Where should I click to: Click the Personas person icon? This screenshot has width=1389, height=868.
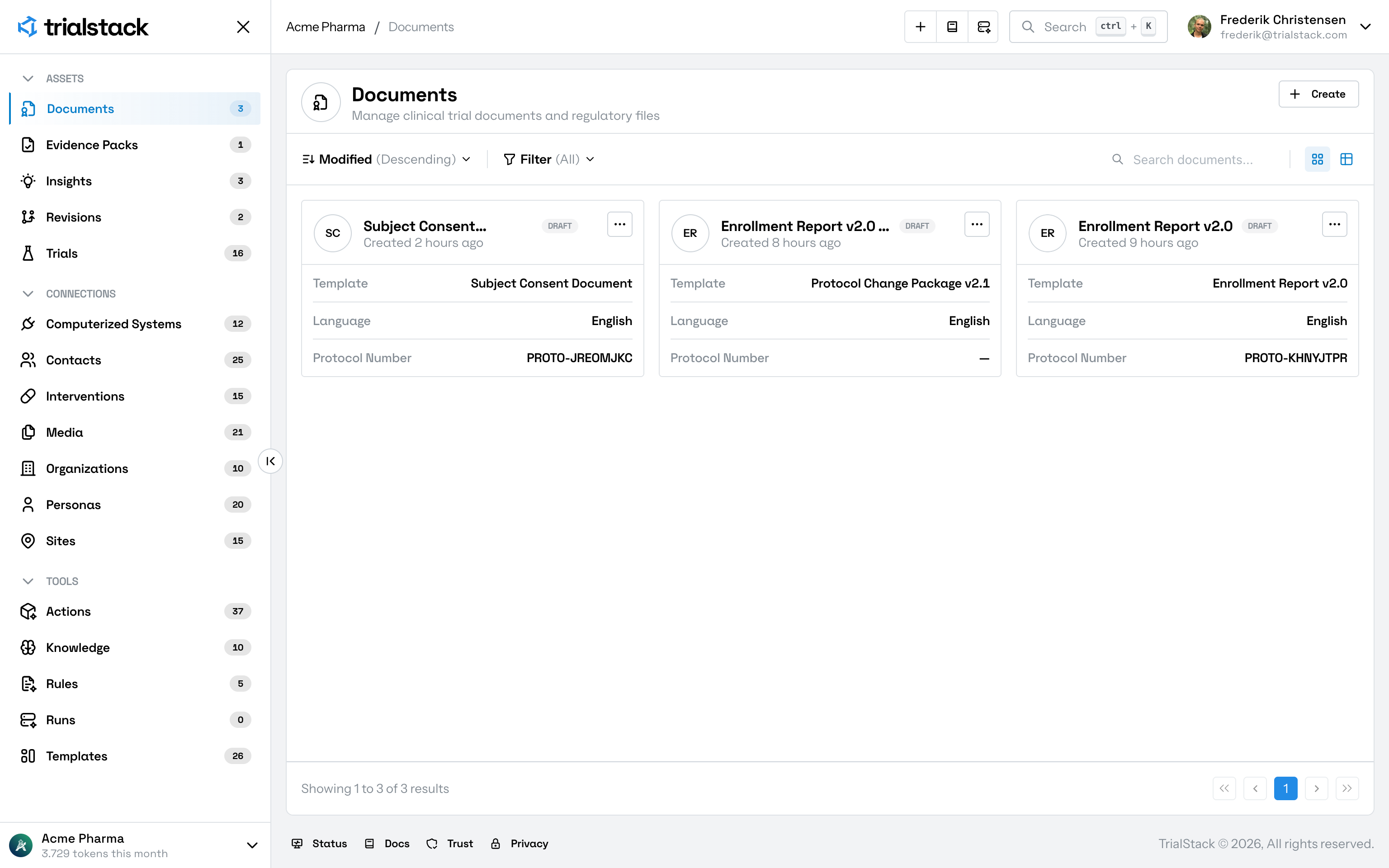pyautogui.click(x=28, y=505)
